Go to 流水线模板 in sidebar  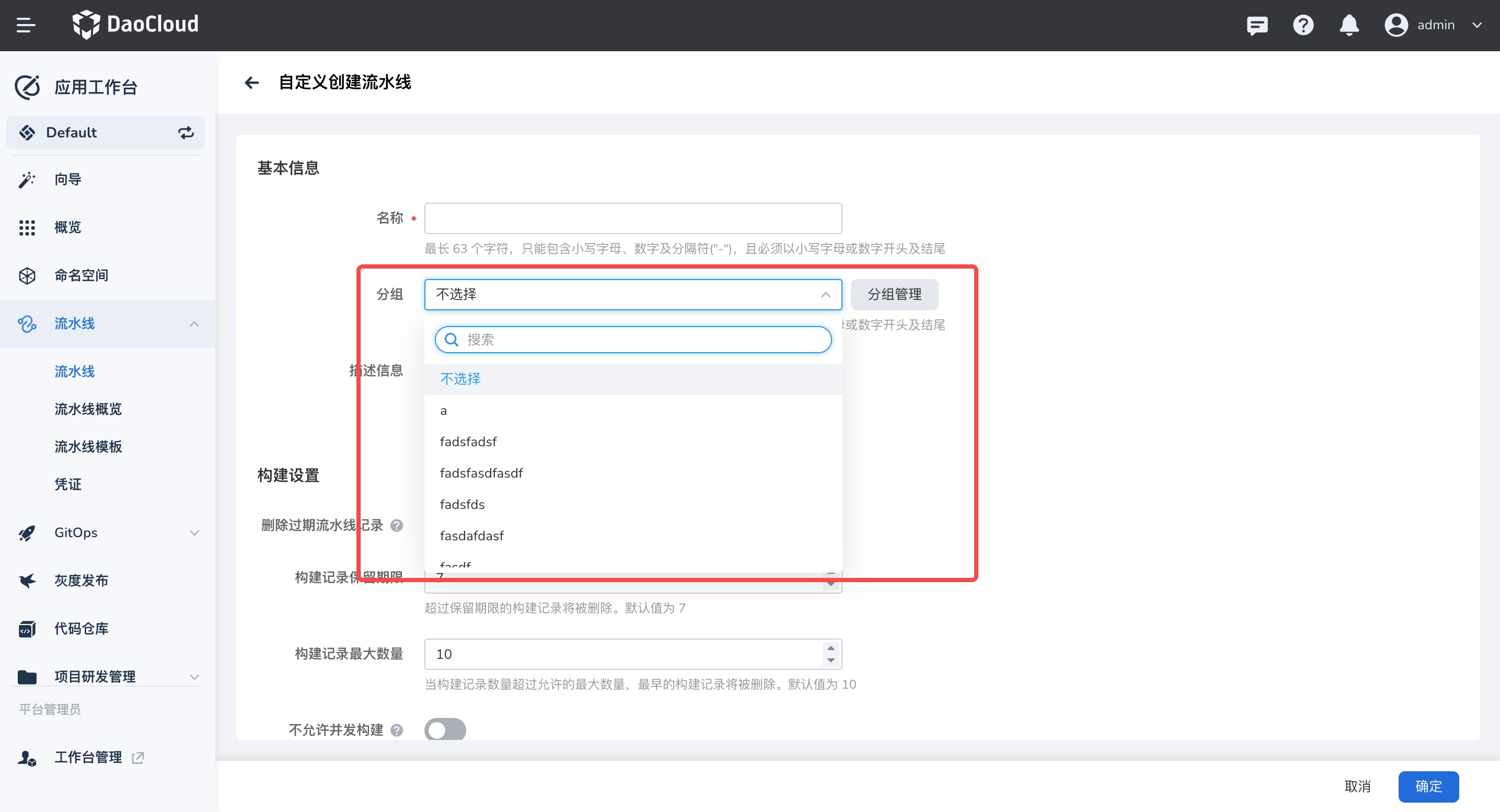[88, 446]
